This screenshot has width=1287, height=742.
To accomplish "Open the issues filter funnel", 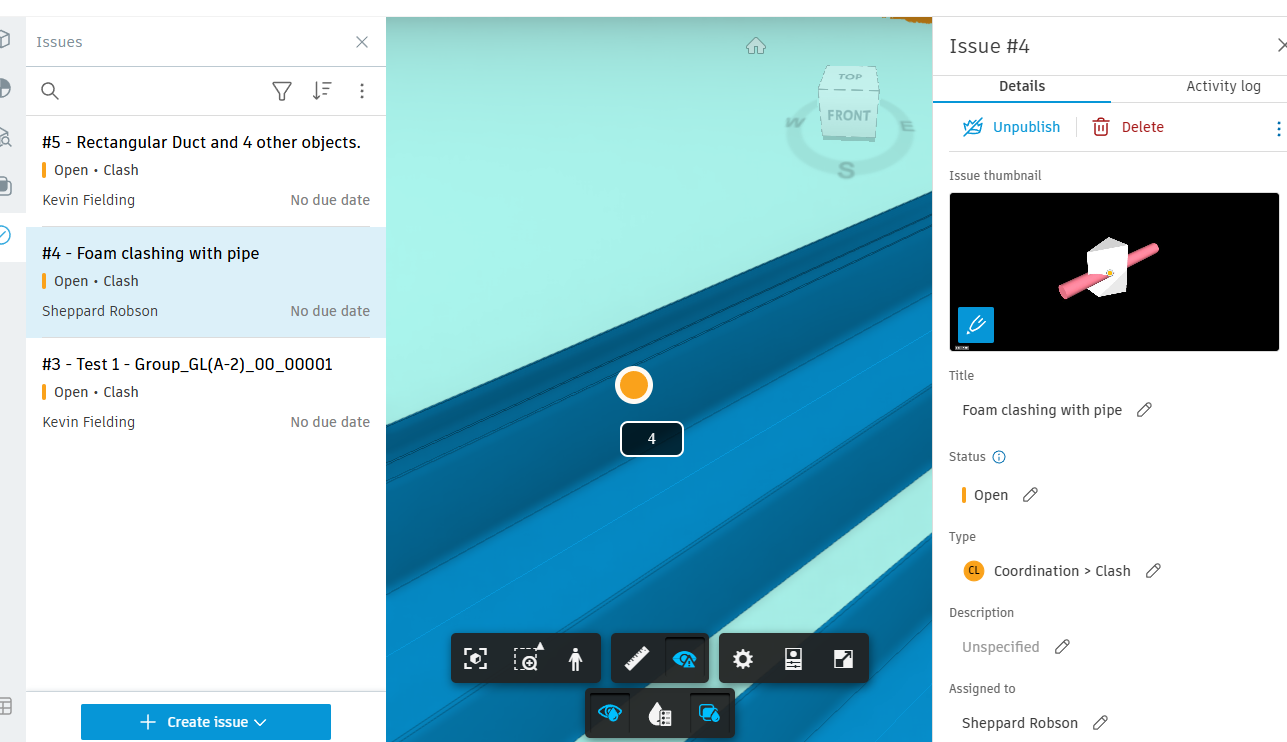I will (282, 91).
